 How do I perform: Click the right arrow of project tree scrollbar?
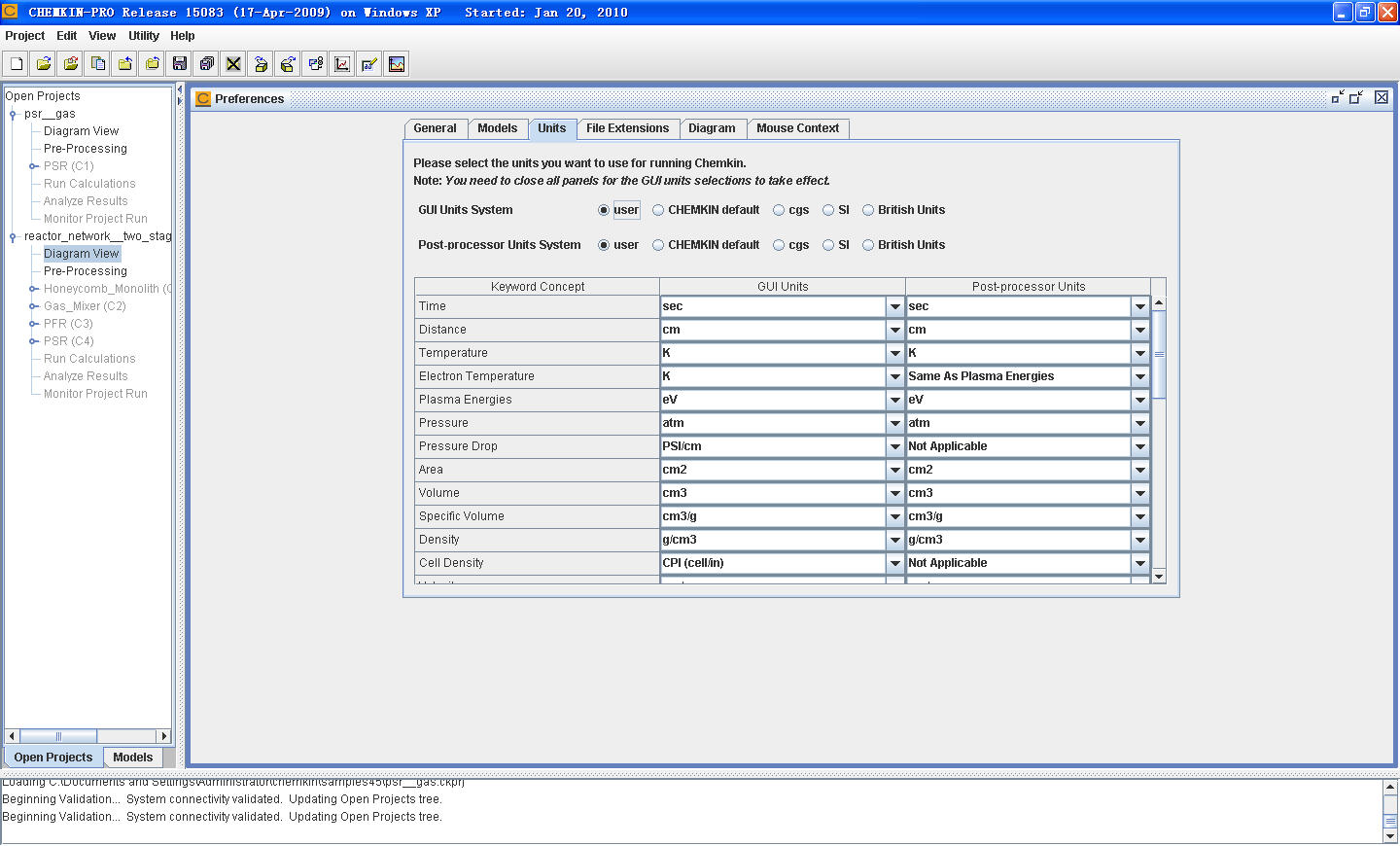pos(164,736)
